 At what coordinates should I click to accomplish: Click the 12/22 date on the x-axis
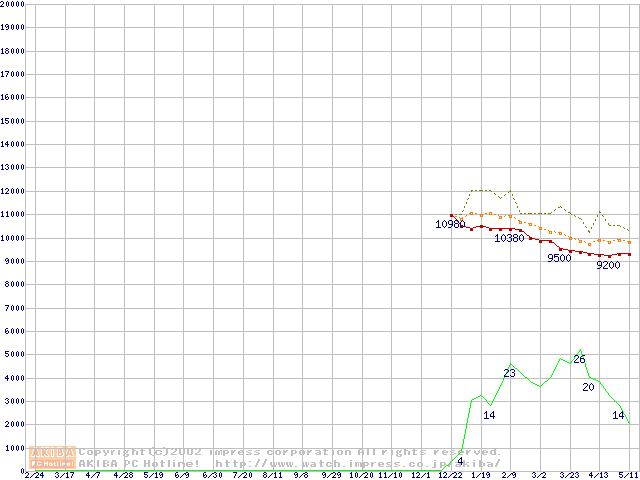tap(450, 476)
